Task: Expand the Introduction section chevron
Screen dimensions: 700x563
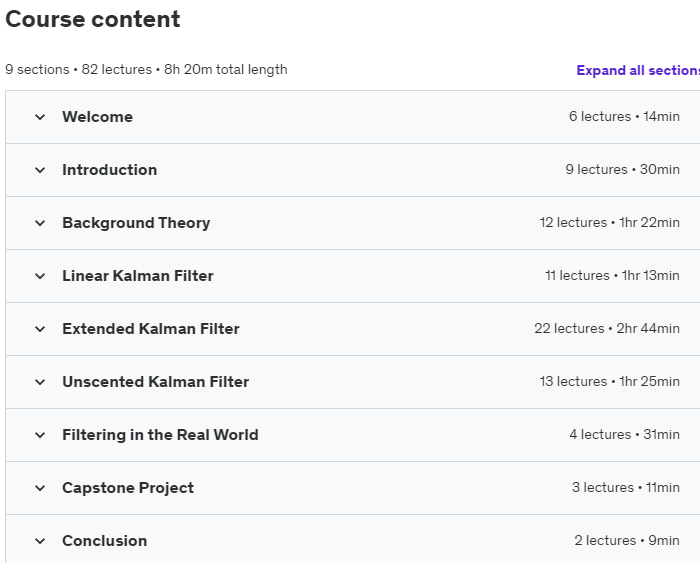Action: coord(40,170)
